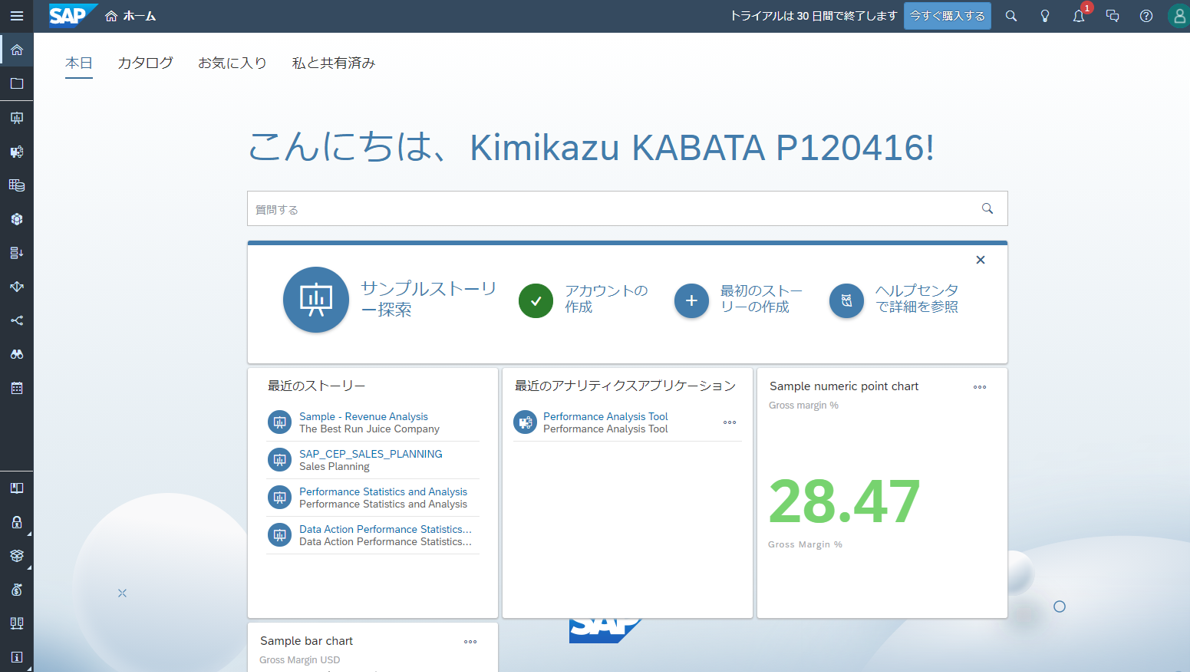
Task: Open the Performance Statistics and Analysis story
Action: [x=383, y=491]
